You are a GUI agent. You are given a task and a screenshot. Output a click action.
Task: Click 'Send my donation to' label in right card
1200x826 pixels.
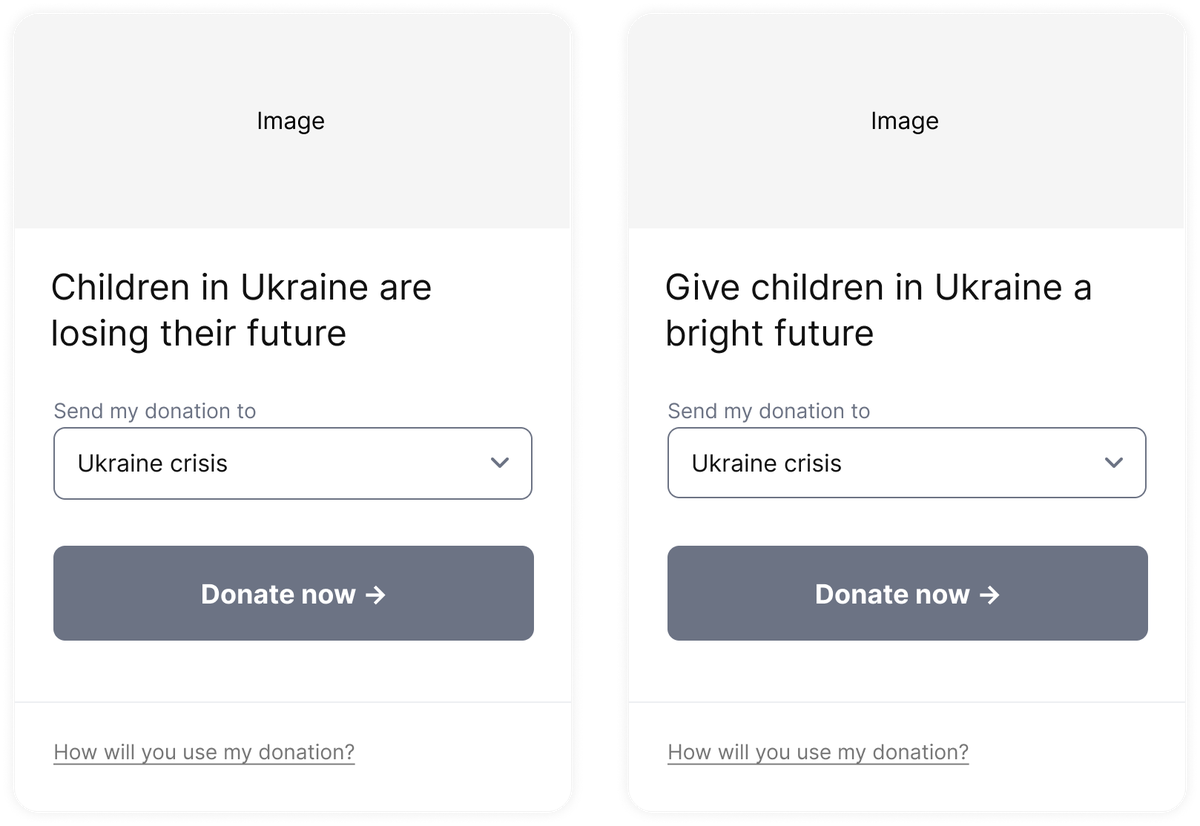coord(769,411)
